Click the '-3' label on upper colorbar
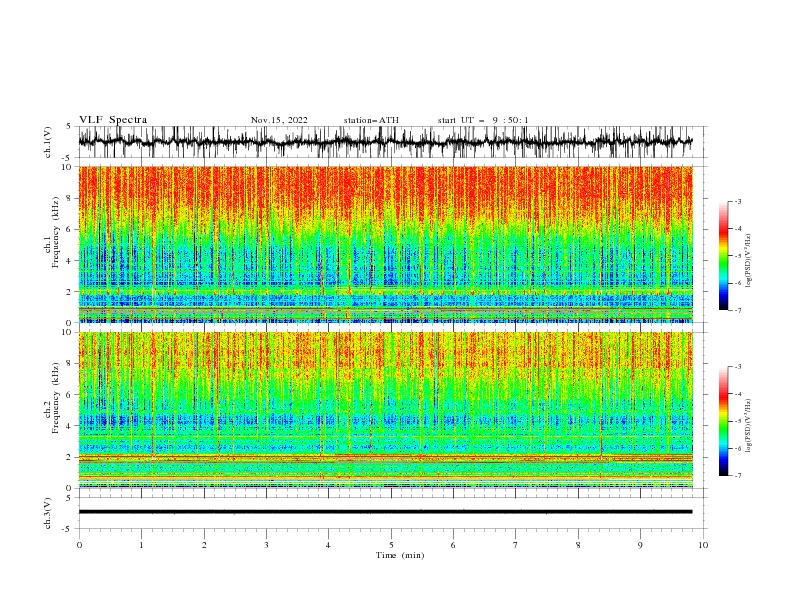The width and height of the screenshot is (792, 612). point(737,202)
